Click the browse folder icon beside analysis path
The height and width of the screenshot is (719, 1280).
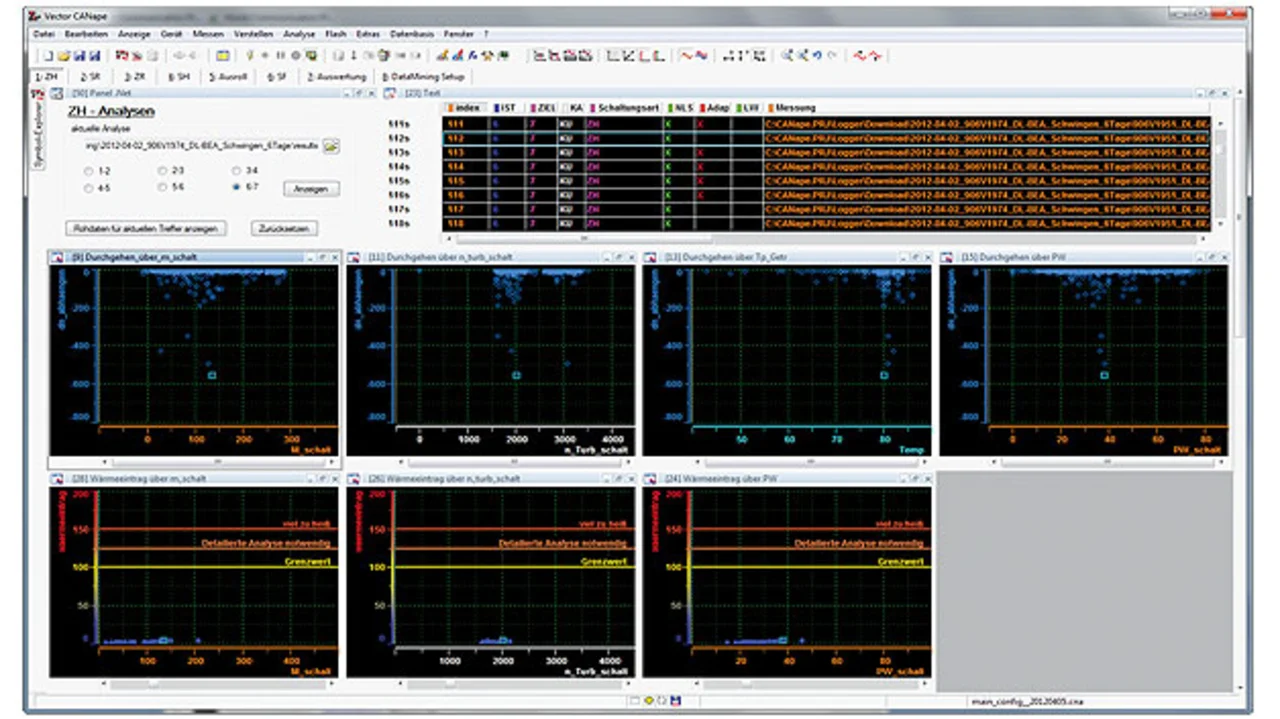click(x=331, y=146)
